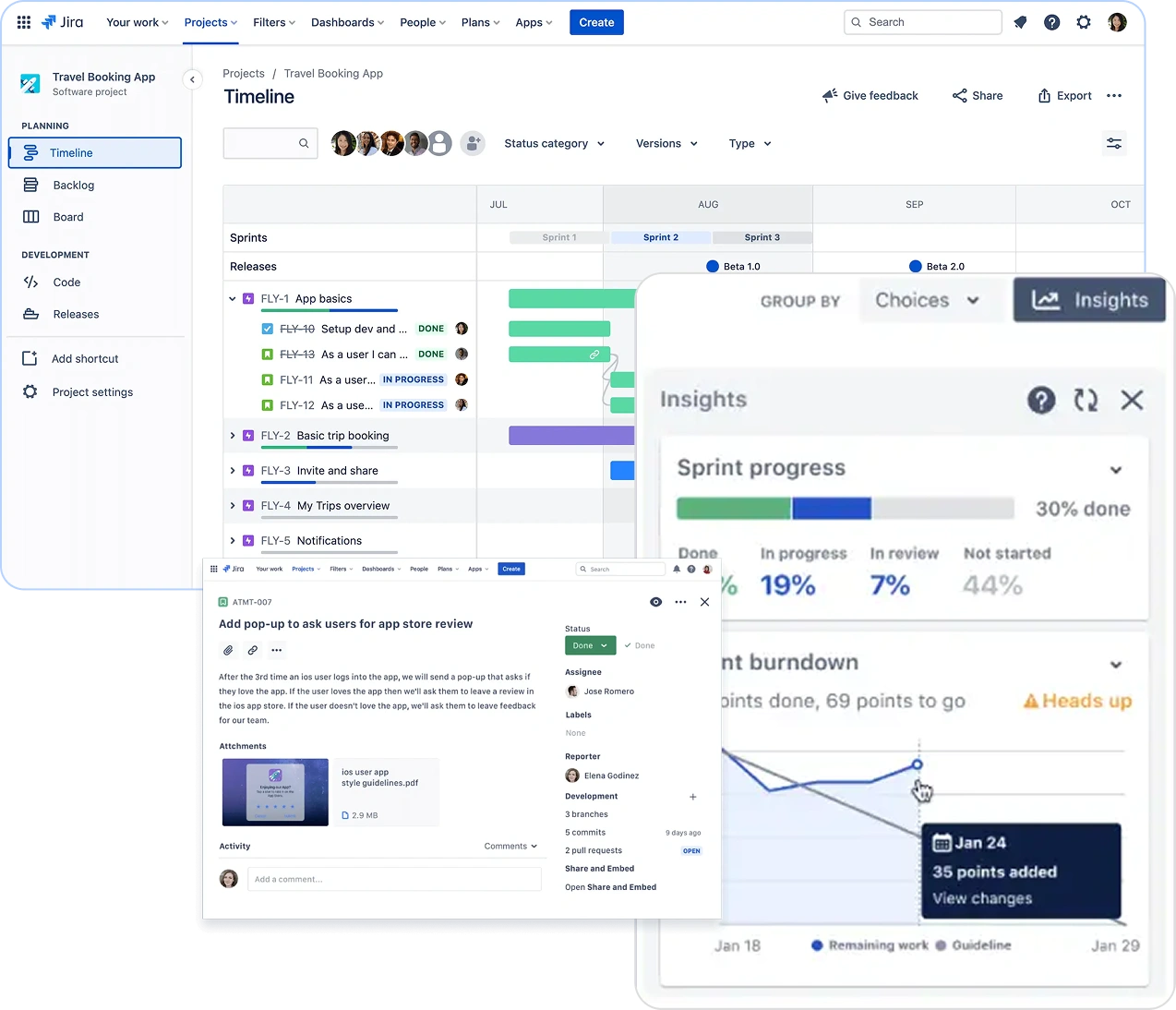1176x1010 pixels.
Task: Click the purple FLY-2 timeline bar
Action: tap(571, 436)
